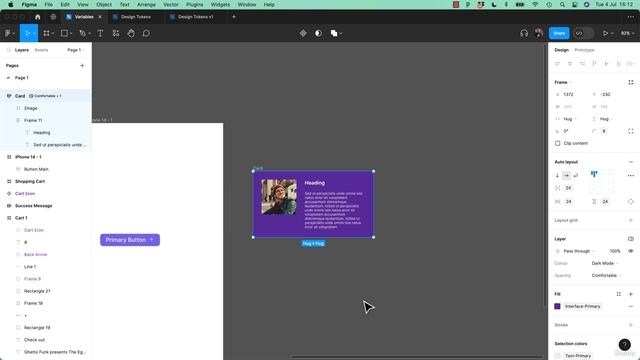
Task: Add a new page
Action: (x=82, y=65)
